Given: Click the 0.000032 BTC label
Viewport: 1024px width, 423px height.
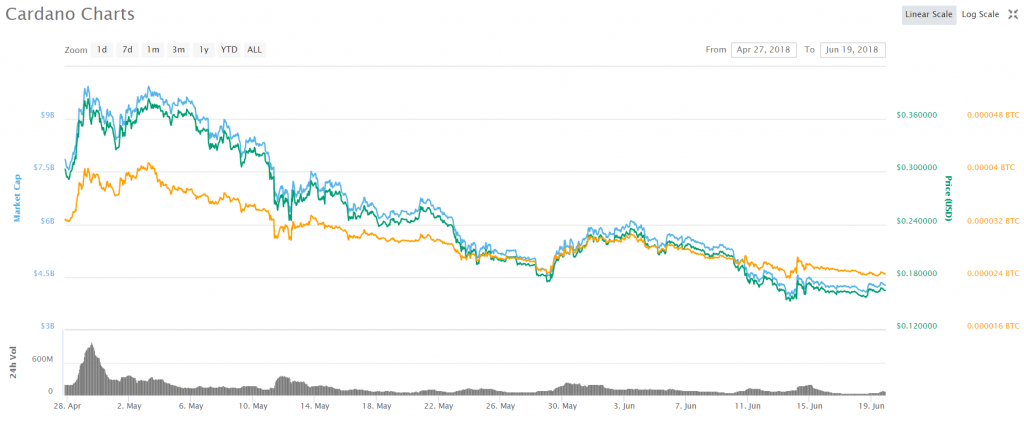Looking at the screenshot, I should click(993, 221).
